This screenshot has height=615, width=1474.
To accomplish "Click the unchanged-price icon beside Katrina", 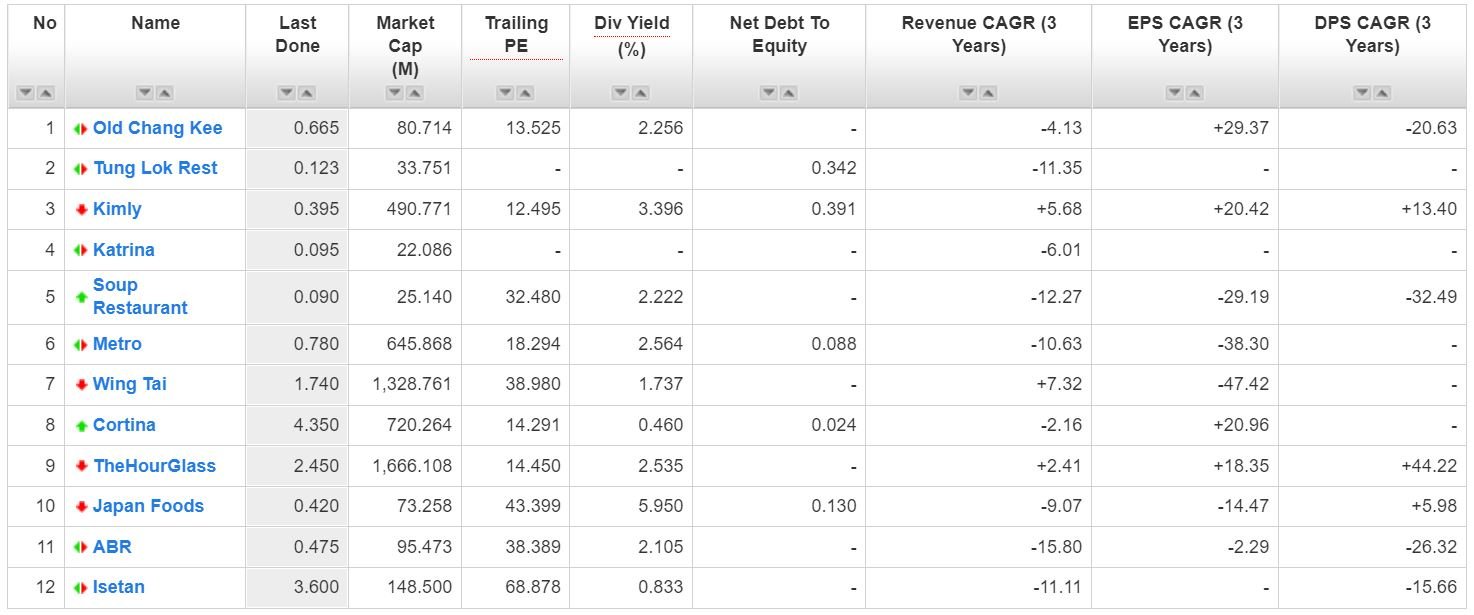I will pos(81,250).
